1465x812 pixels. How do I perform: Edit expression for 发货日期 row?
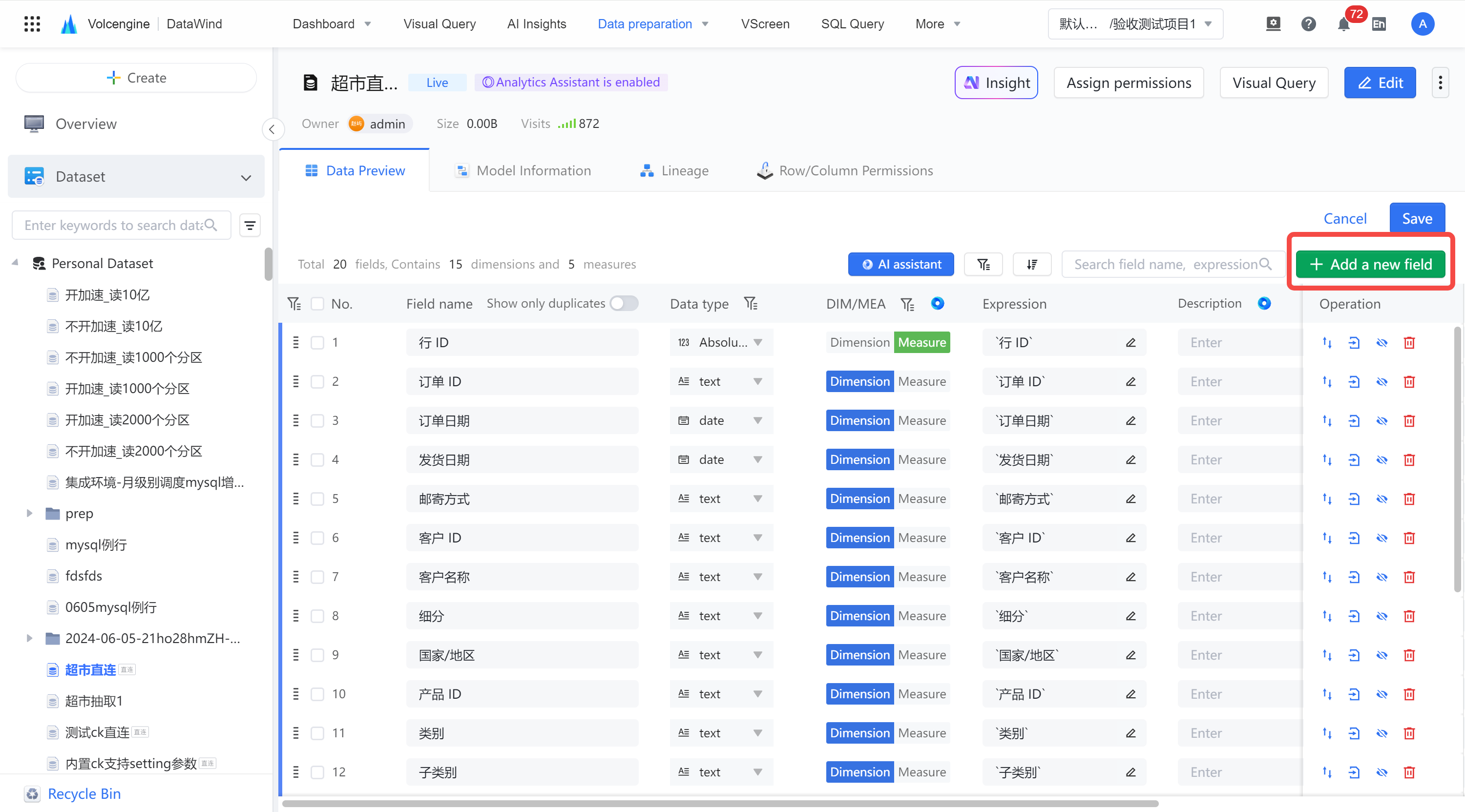[x=1130, y=459]
